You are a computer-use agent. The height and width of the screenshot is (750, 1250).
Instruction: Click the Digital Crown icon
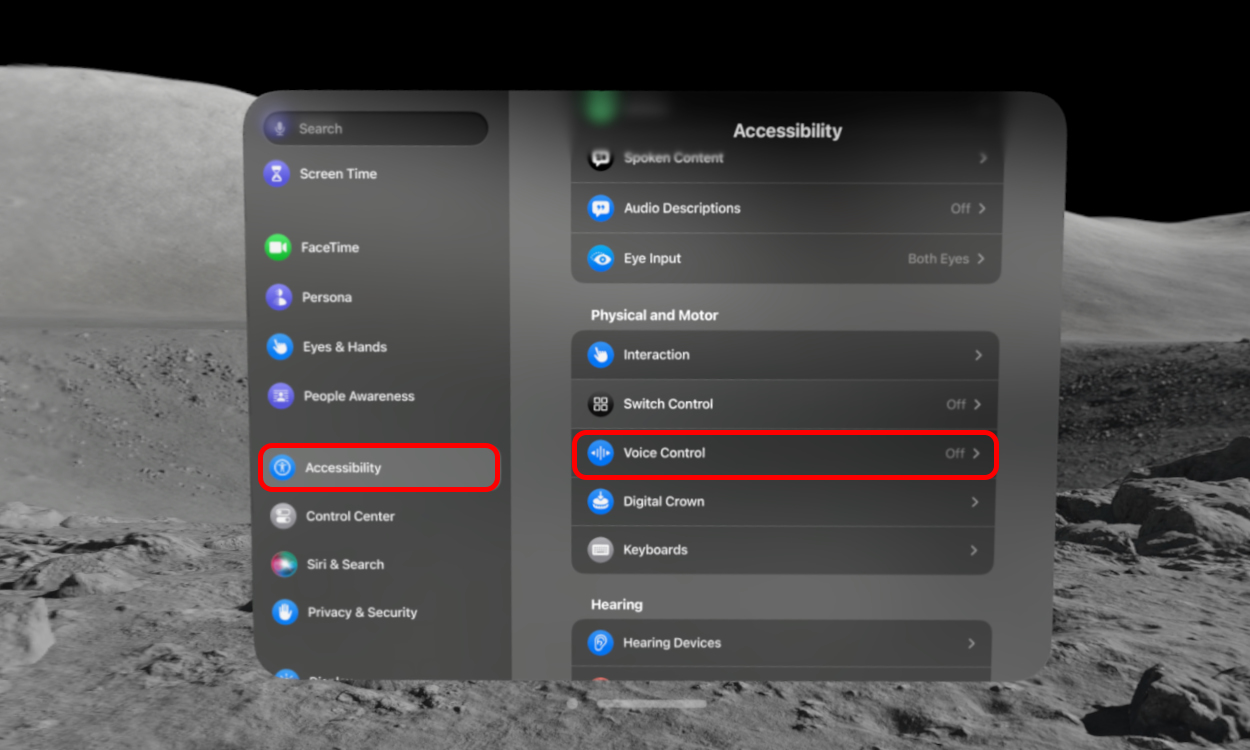tap(599, 501)
